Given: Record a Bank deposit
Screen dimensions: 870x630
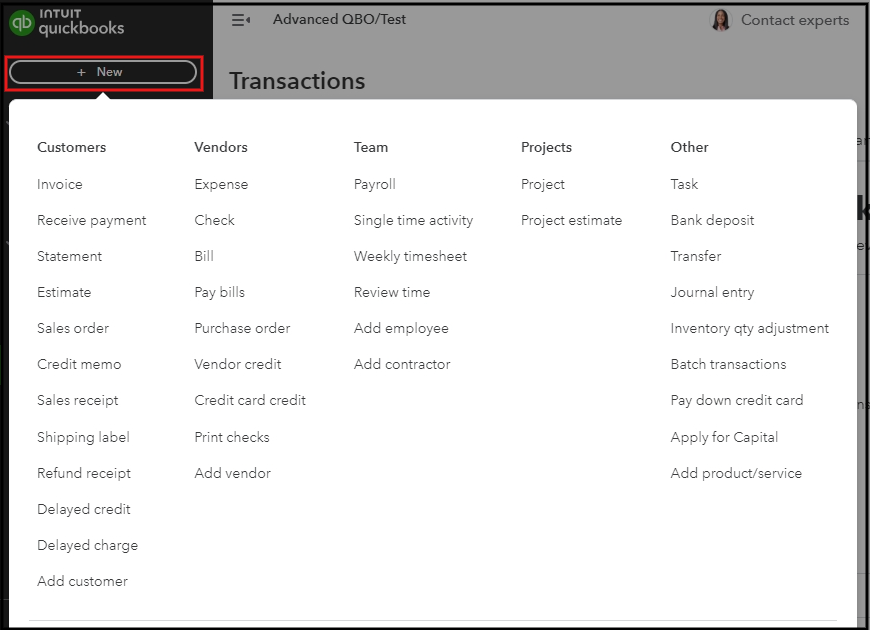Looking at the screenshot, I should (712, 220).
